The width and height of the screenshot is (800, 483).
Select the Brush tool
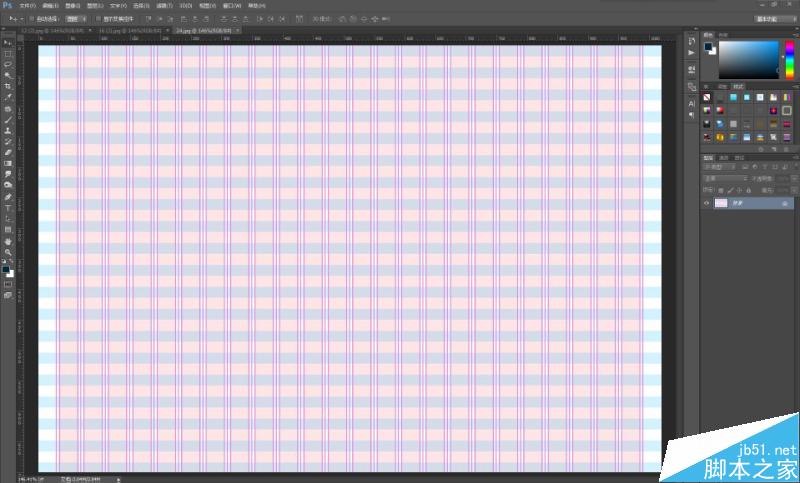[8, 120]
